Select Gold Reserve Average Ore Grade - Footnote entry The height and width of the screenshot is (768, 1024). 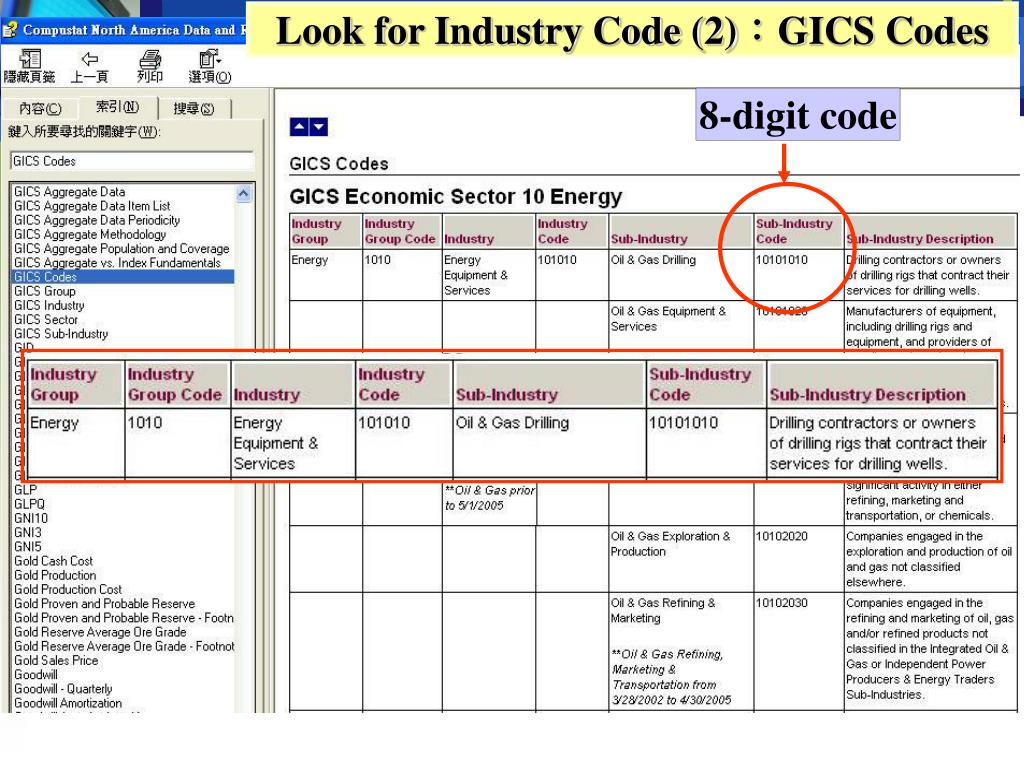tap(124, 647)
